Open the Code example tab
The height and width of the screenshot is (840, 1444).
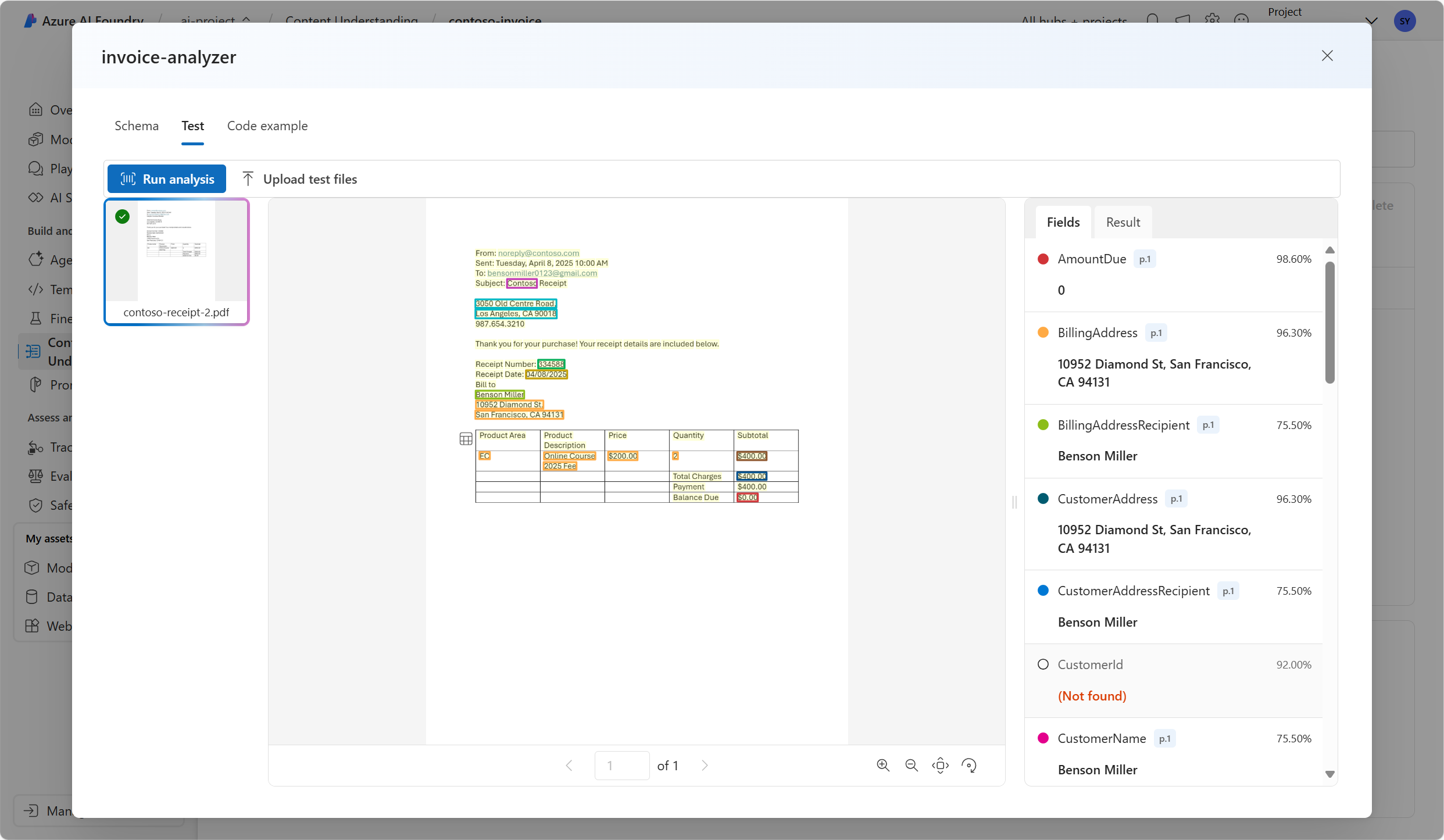267,126
